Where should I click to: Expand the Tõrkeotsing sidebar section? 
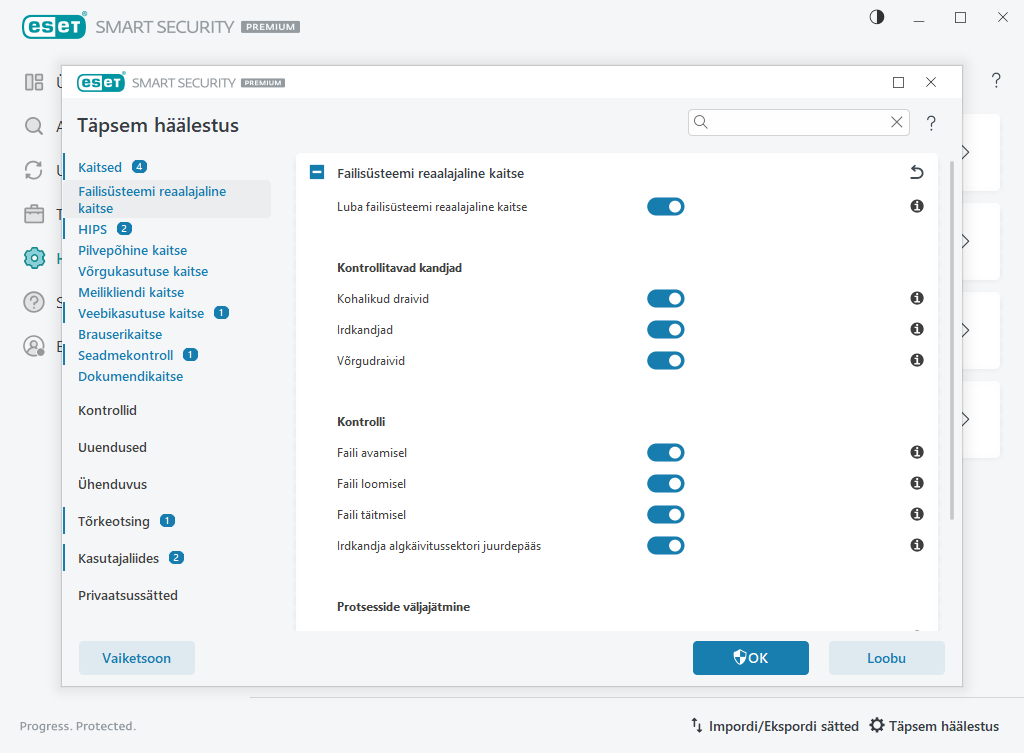coord(114,521)
